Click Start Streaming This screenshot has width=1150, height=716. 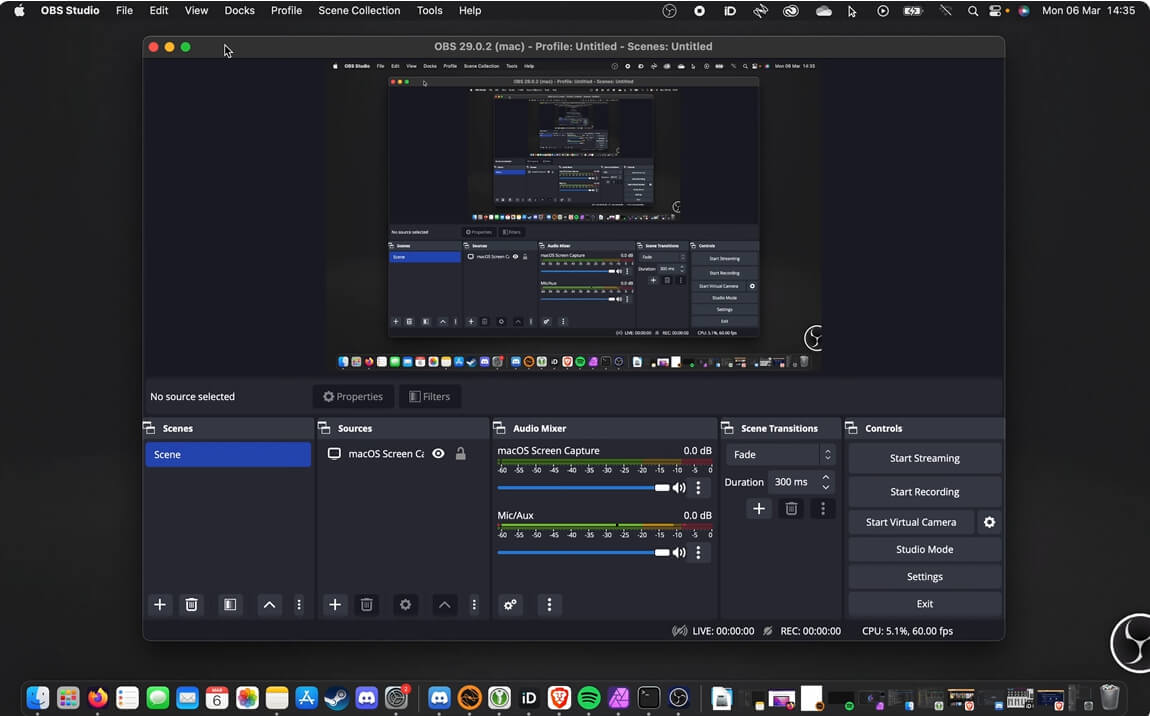pos(925,459)
